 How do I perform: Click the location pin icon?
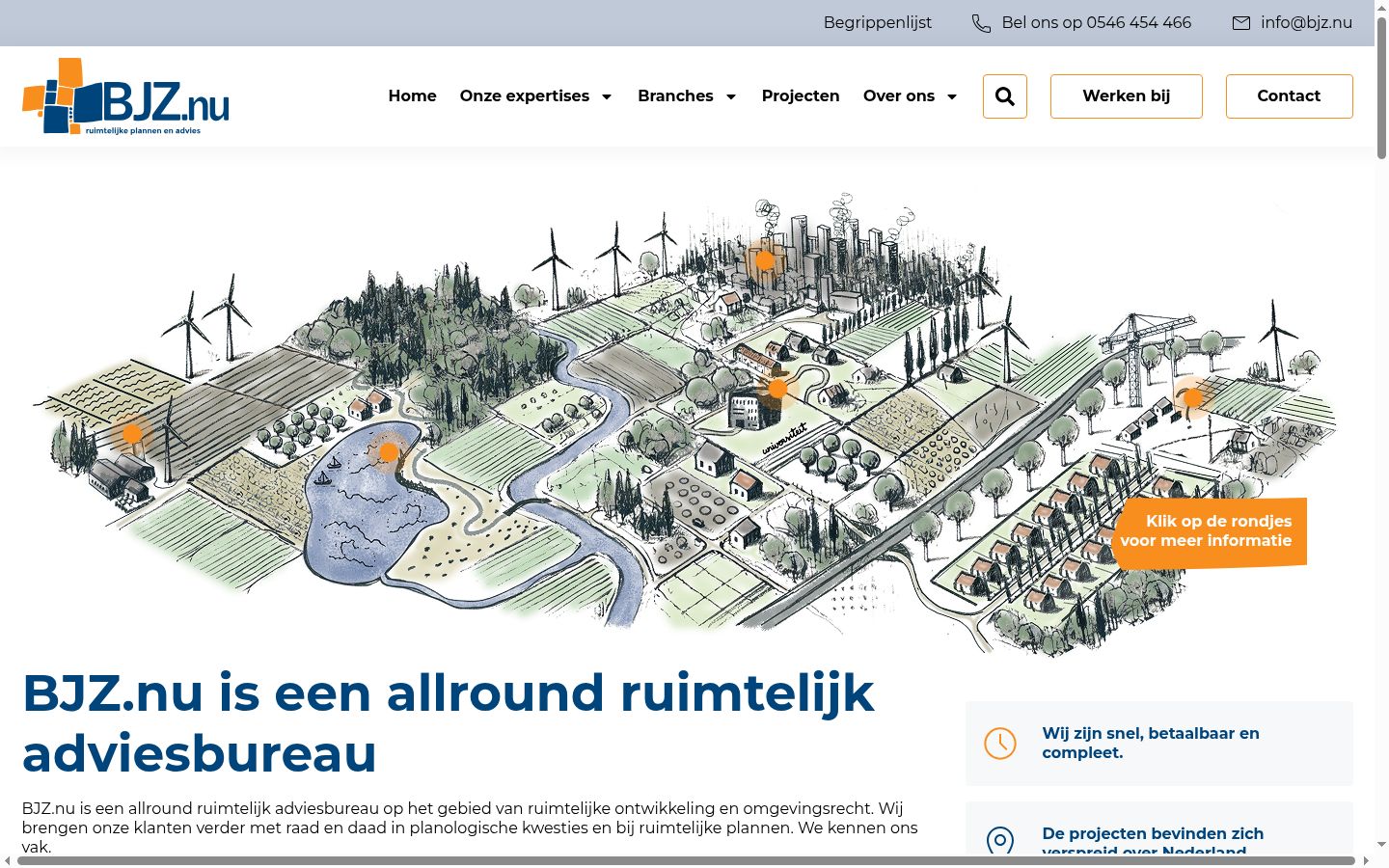coord(1000,841)
